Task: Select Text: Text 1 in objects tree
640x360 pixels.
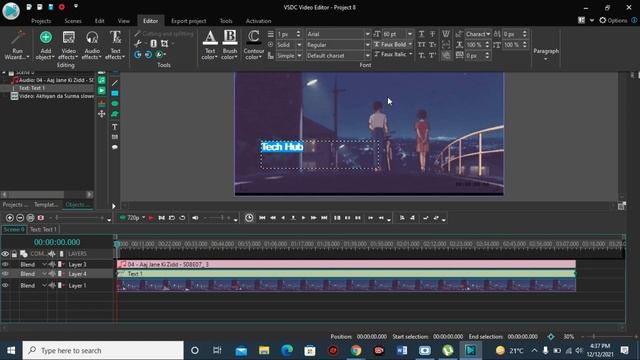Action: pyautogui.click(x=31, y=88)
